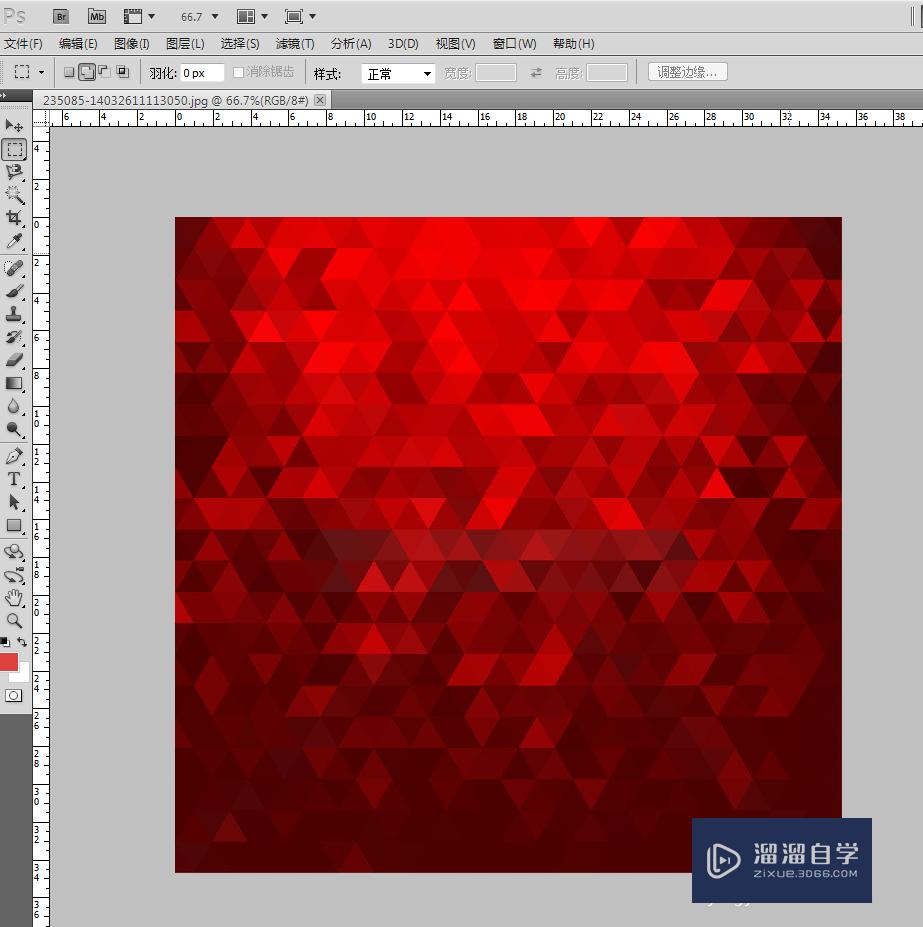
Task: Select the Move tool
Action: (14, 125)
